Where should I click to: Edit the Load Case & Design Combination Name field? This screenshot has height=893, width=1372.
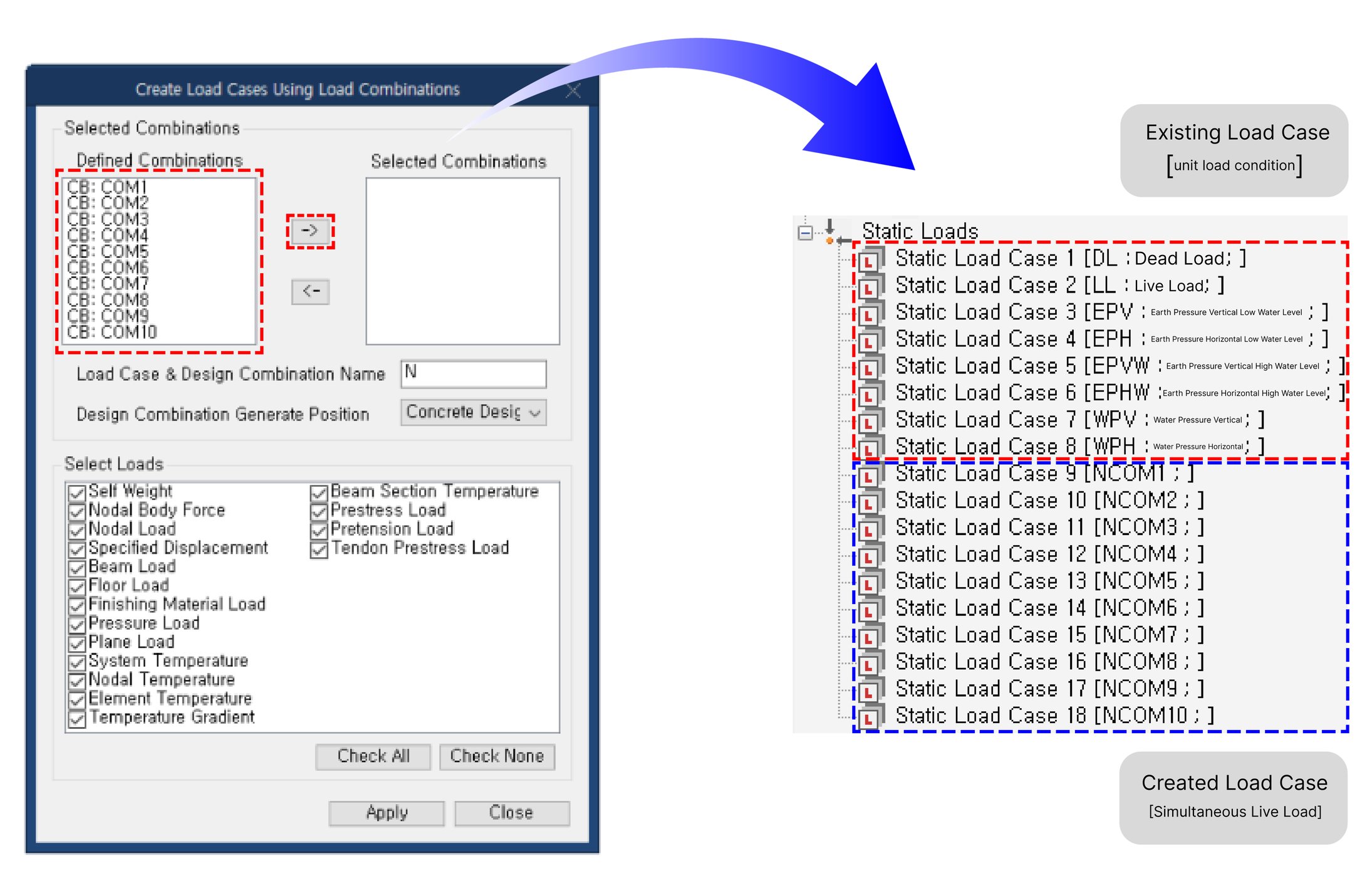click(x=473, y=374)
